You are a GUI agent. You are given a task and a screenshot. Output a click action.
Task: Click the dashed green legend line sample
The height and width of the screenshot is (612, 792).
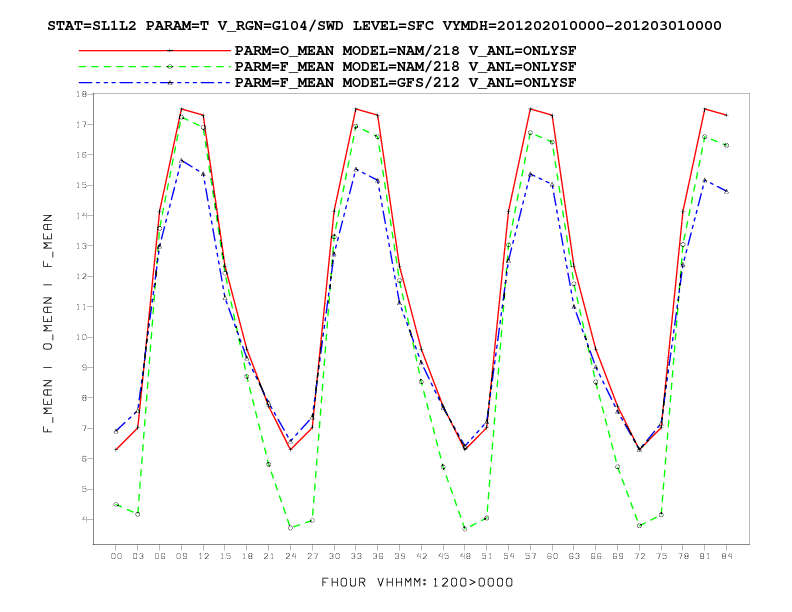tap(155, 66)
